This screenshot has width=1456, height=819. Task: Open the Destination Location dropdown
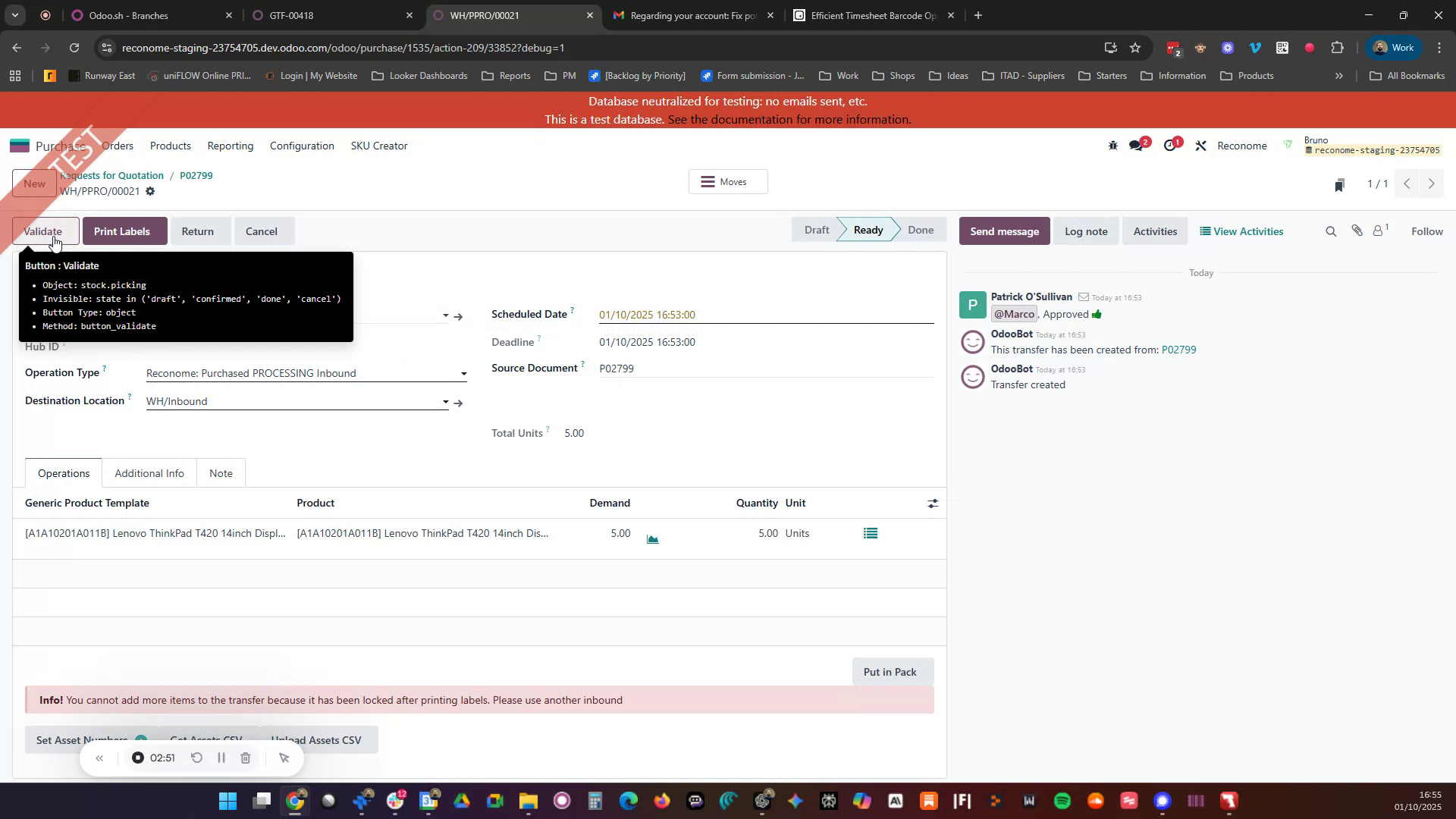445,402
